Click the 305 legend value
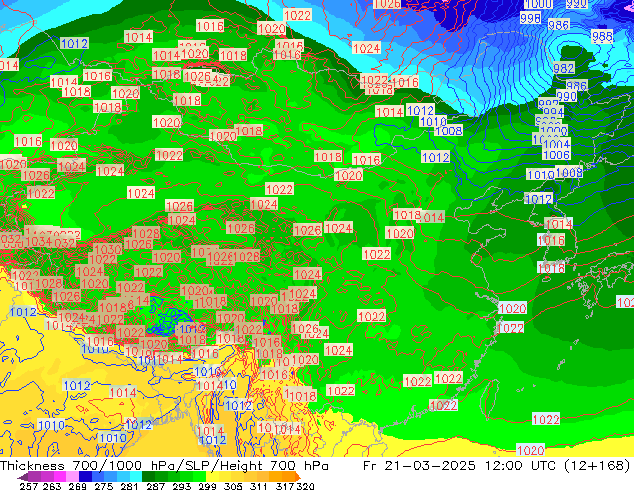Screen dimensions: 634x490 click(233, 486)
